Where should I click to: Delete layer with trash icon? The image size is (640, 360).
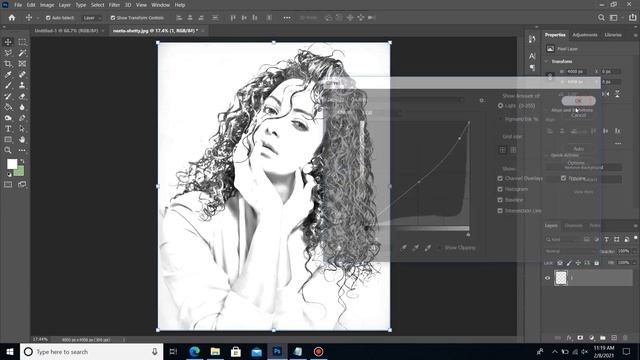tap(625, 338)
